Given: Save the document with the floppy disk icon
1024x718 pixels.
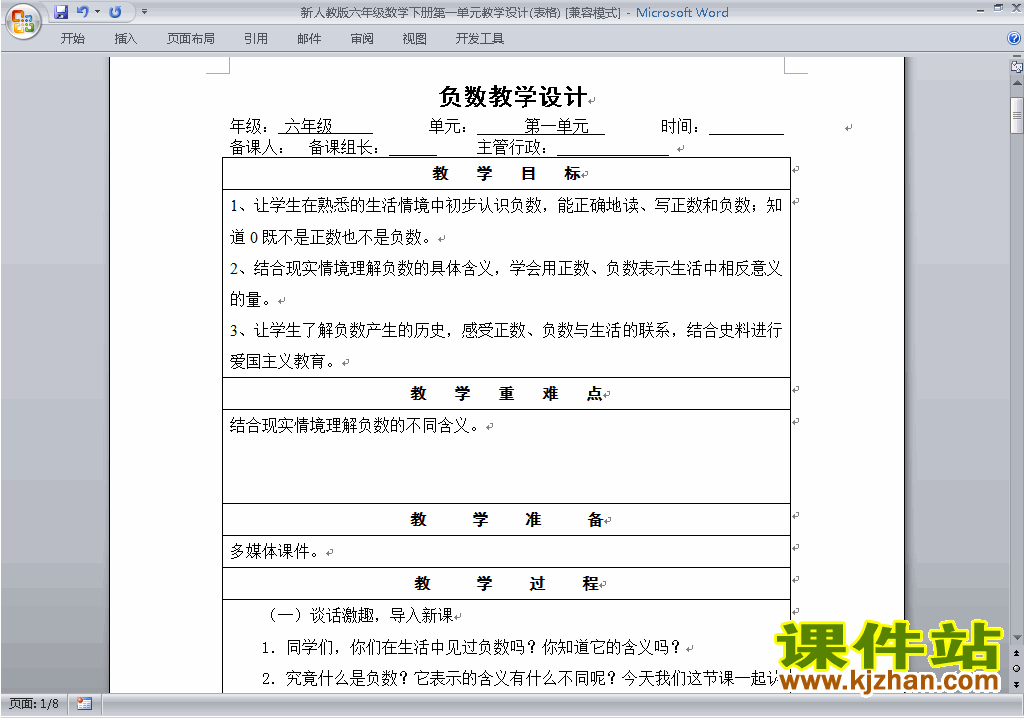Looking at the screenshot, I should pos(61,12).
